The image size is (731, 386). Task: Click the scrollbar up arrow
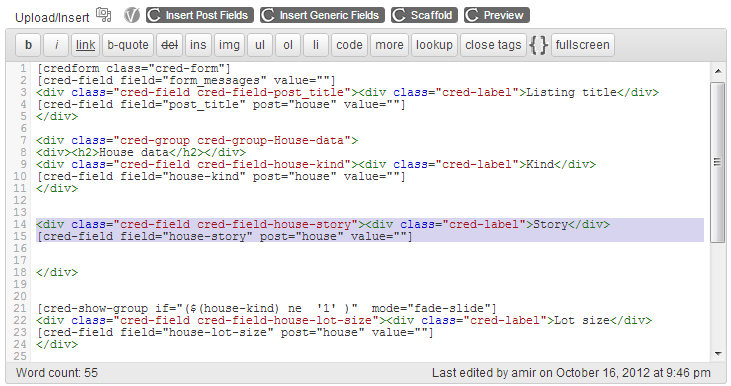tap(718, 71)
